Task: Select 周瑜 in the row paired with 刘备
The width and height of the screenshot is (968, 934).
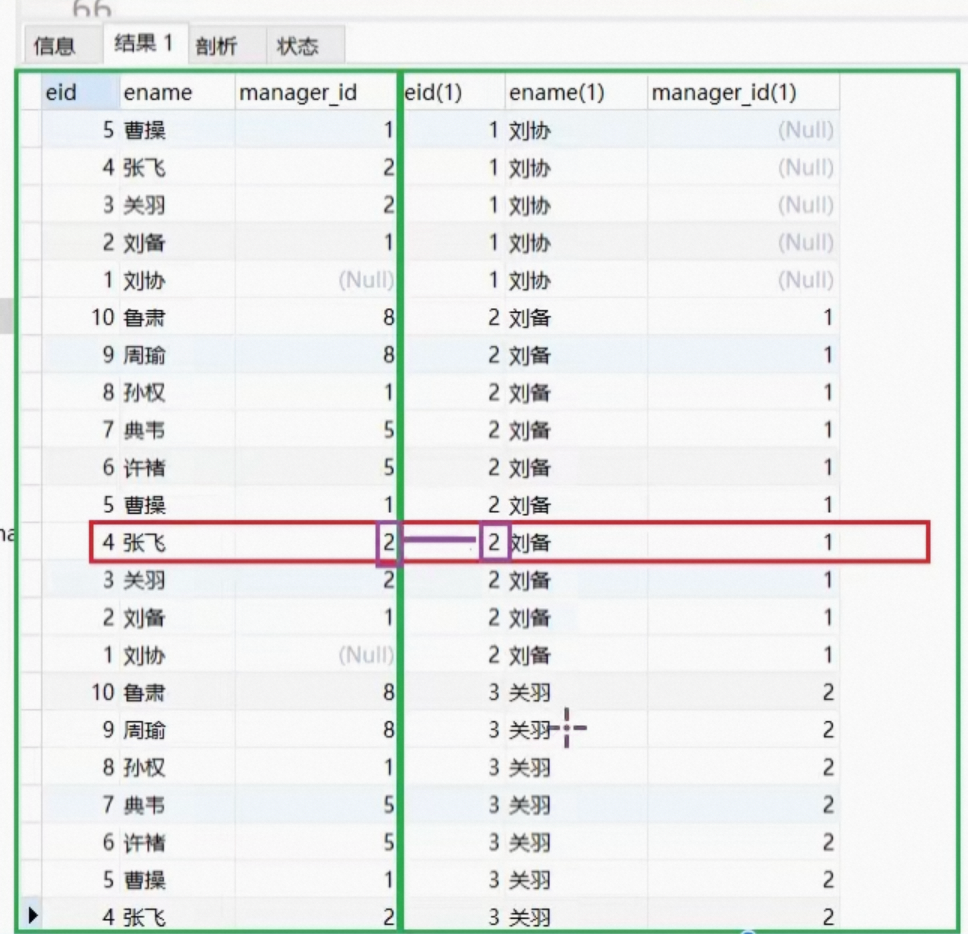Action: coord(144,355)
